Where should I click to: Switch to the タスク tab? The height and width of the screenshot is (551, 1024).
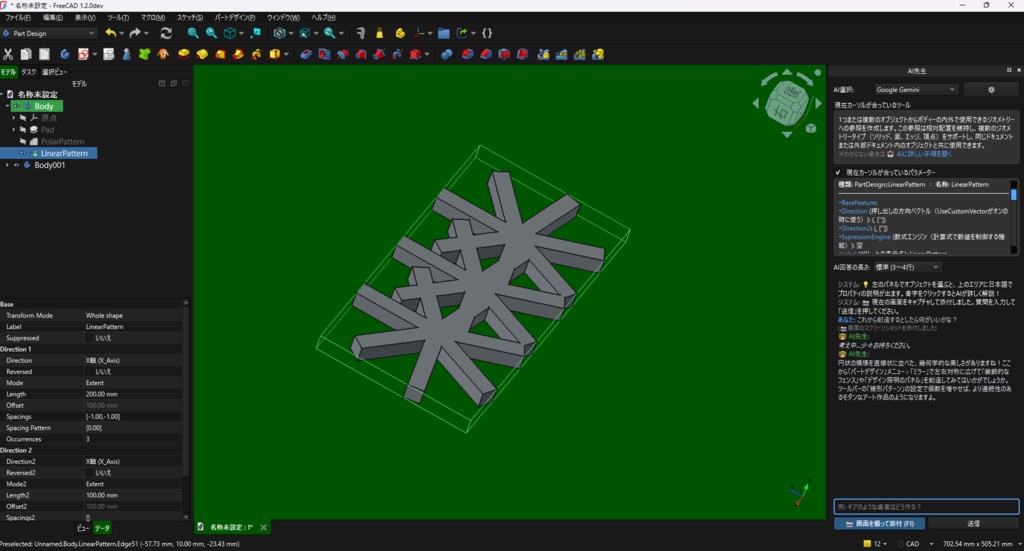point(29,72)
